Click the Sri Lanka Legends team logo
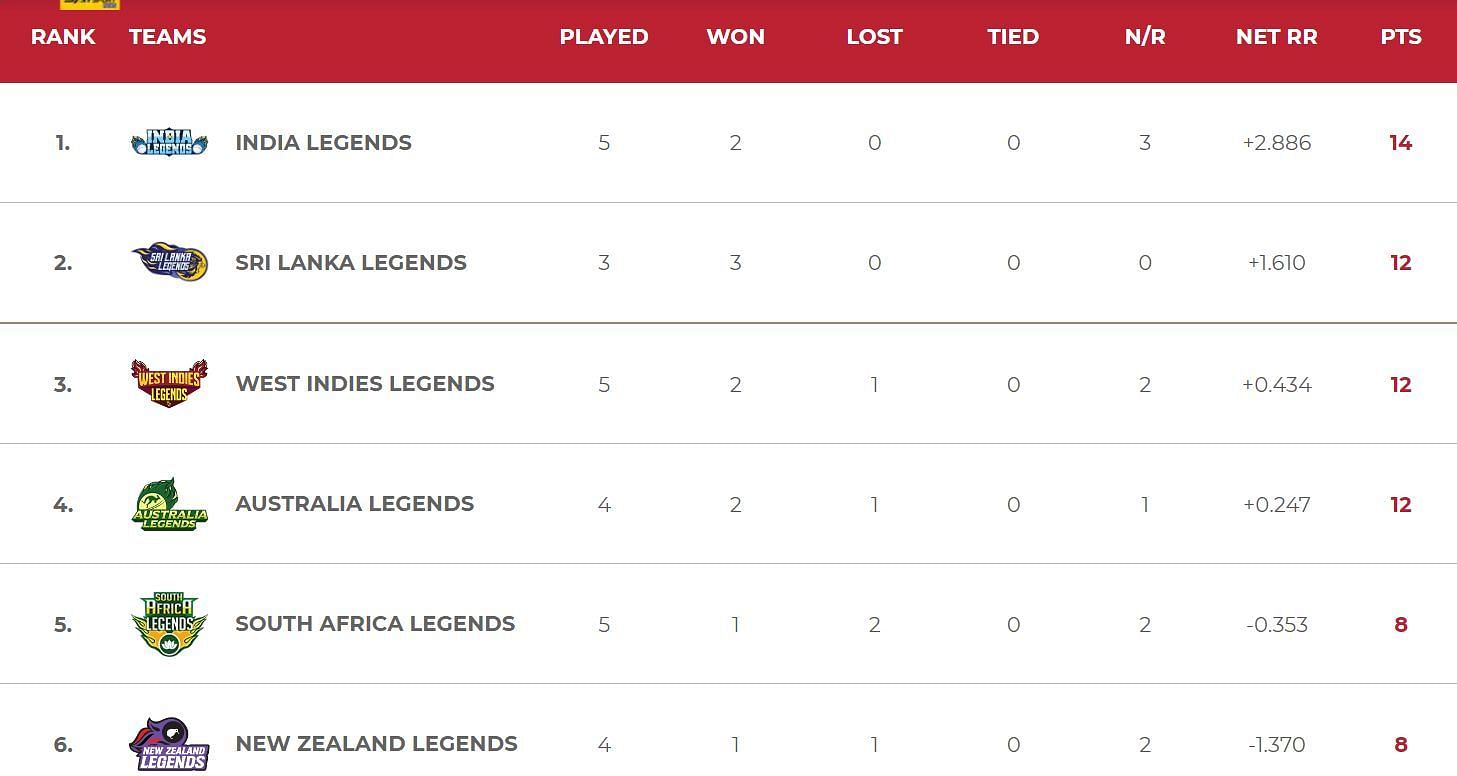This screenshot has width=1457, height=776. click(169, 262)
